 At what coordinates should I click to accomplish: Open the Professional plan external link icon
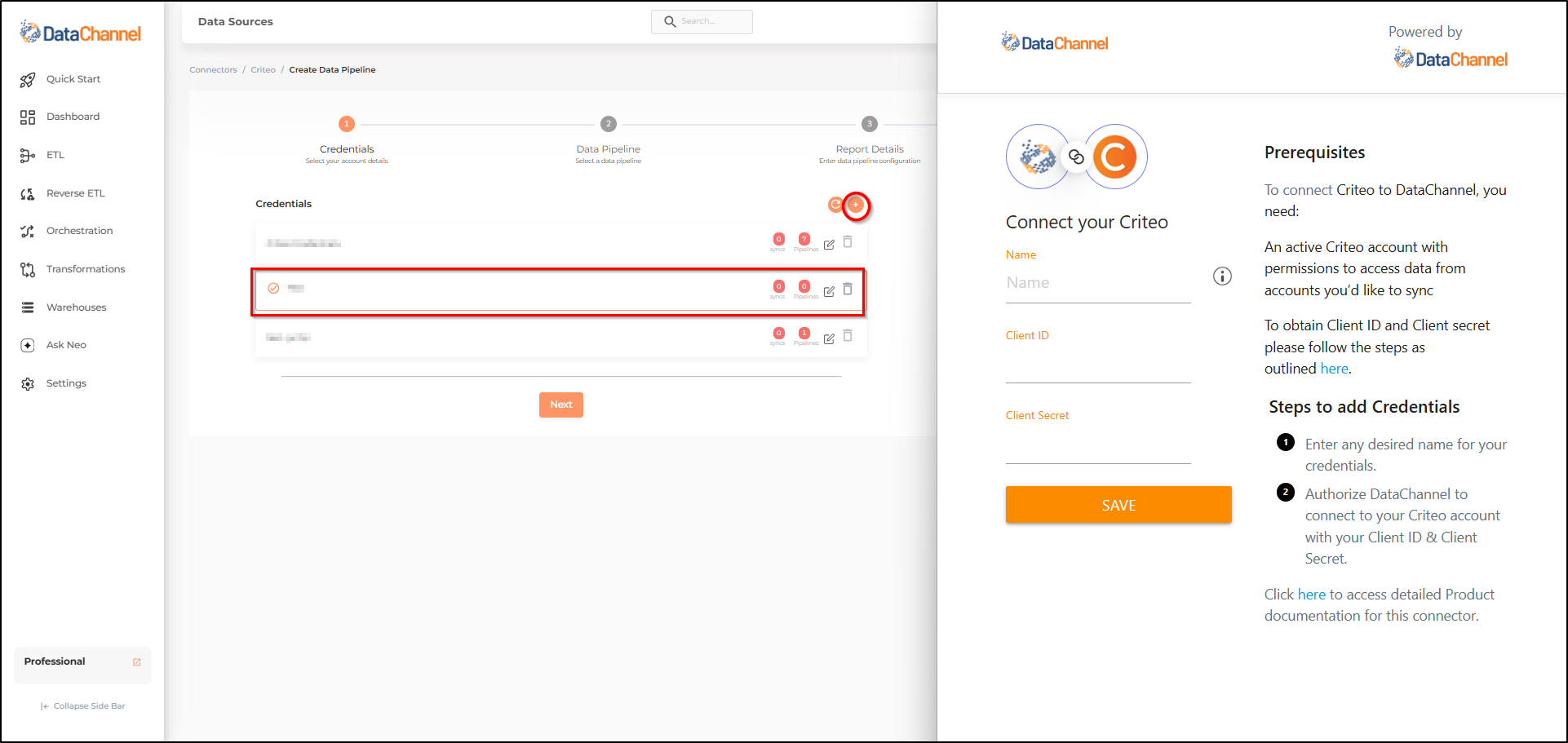(x=137, y=662)
